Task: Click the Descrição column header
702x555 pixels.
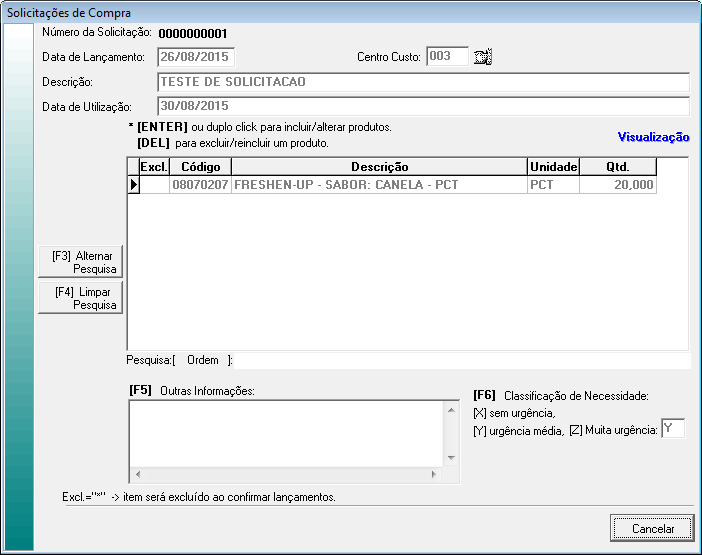Action: coord(379,167)
